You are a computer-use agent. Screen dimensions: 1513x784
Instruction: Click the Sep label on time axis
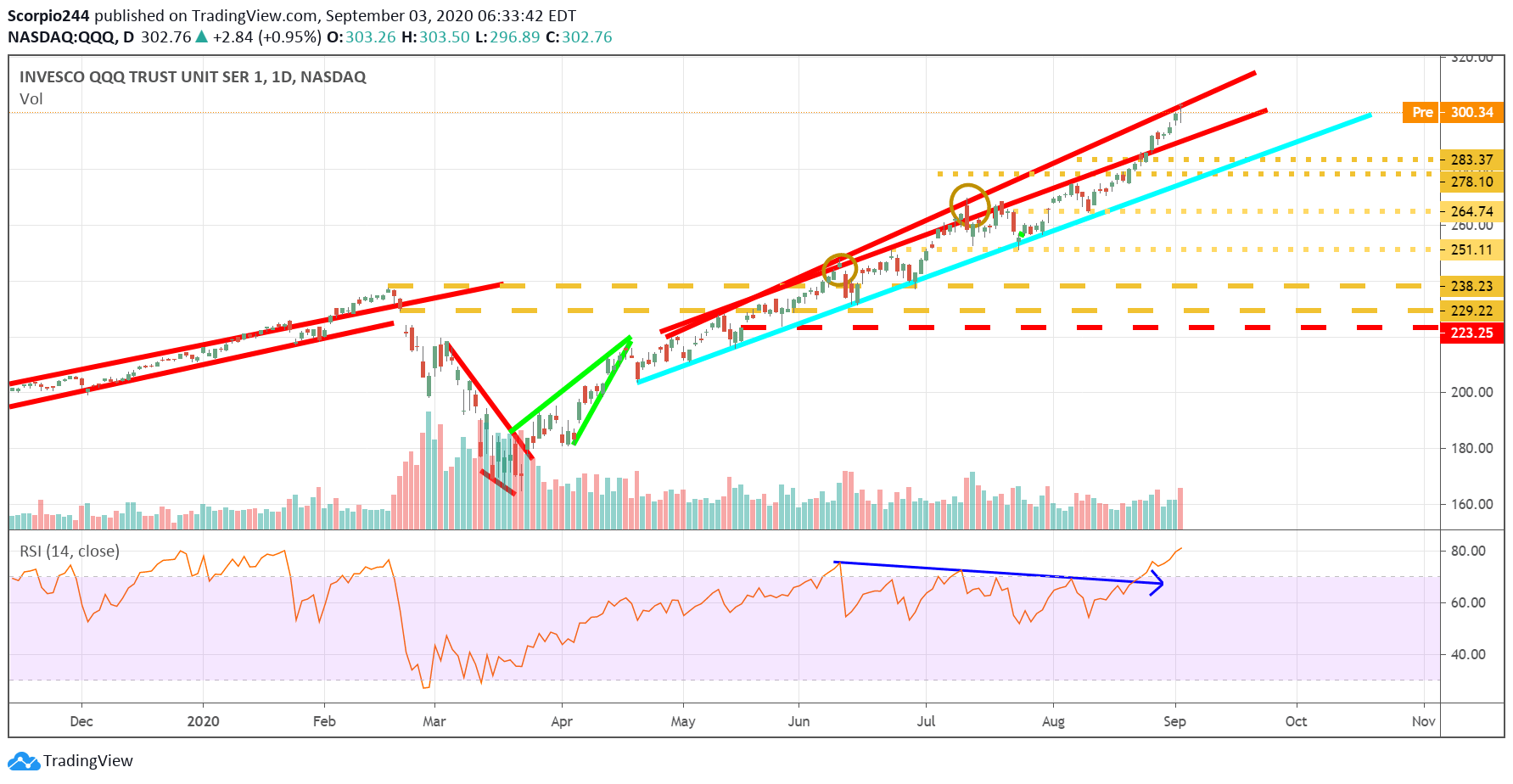click(1174, 722)
